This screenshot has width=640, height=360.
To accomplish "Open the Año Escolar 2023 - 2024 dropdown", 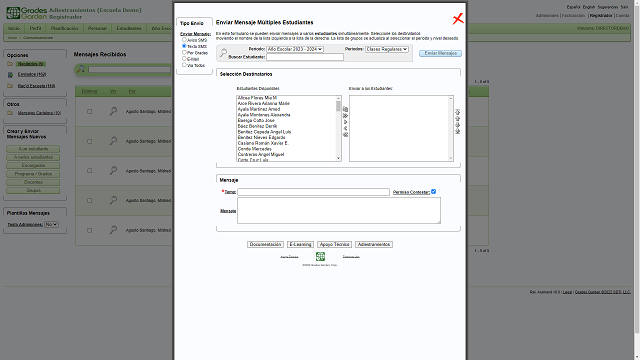I will click(295, 49).
